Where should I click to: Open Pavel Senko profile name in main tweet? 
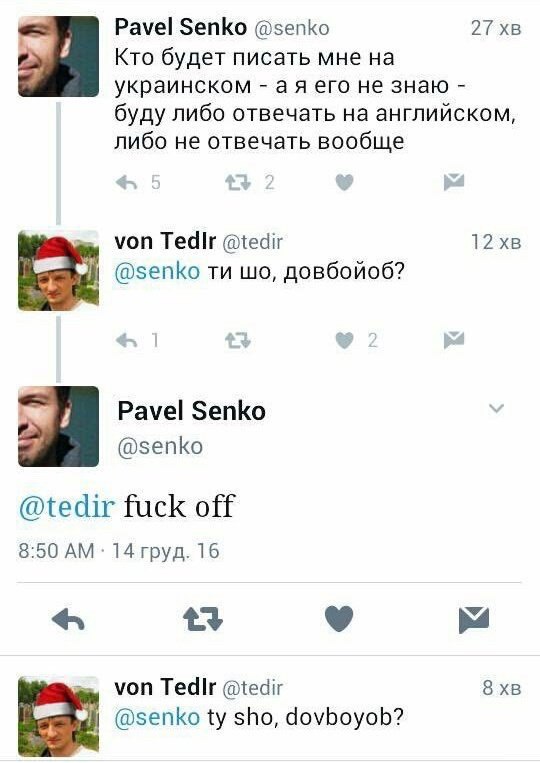click(x=191, y=411)
